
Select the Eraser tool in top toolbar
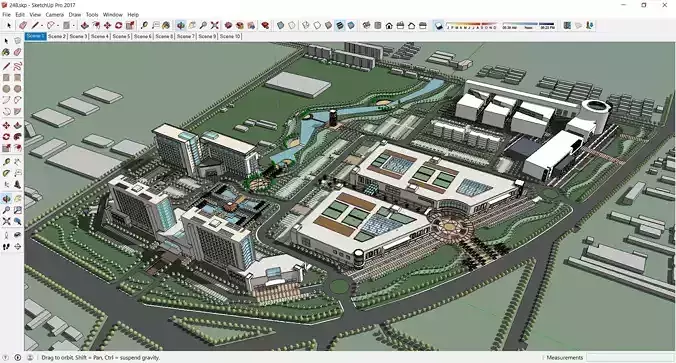(x=23, y=25)
